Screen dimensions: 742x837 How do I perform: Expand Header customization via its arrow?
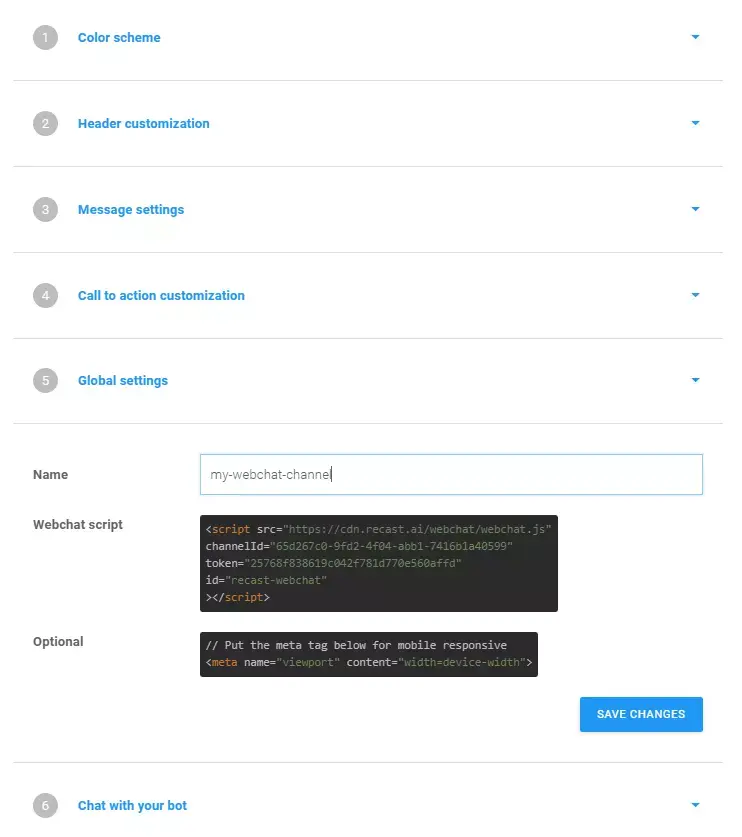click(x=695, y=123)
